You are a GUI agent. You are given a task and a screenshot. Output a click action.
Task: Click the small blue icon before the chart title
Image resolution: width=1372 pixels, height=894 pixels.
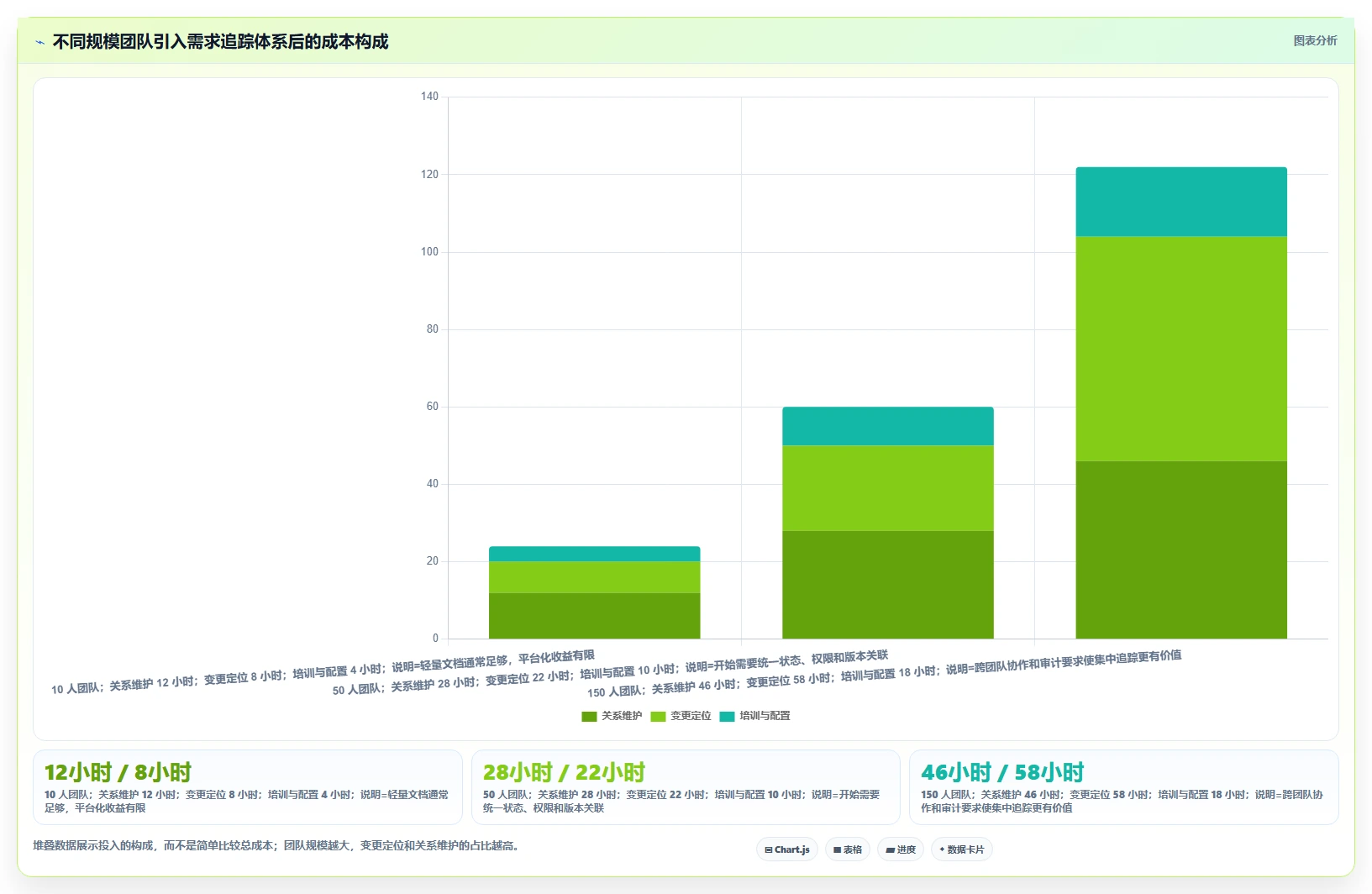pyautogui.click(x=39, y=42)
